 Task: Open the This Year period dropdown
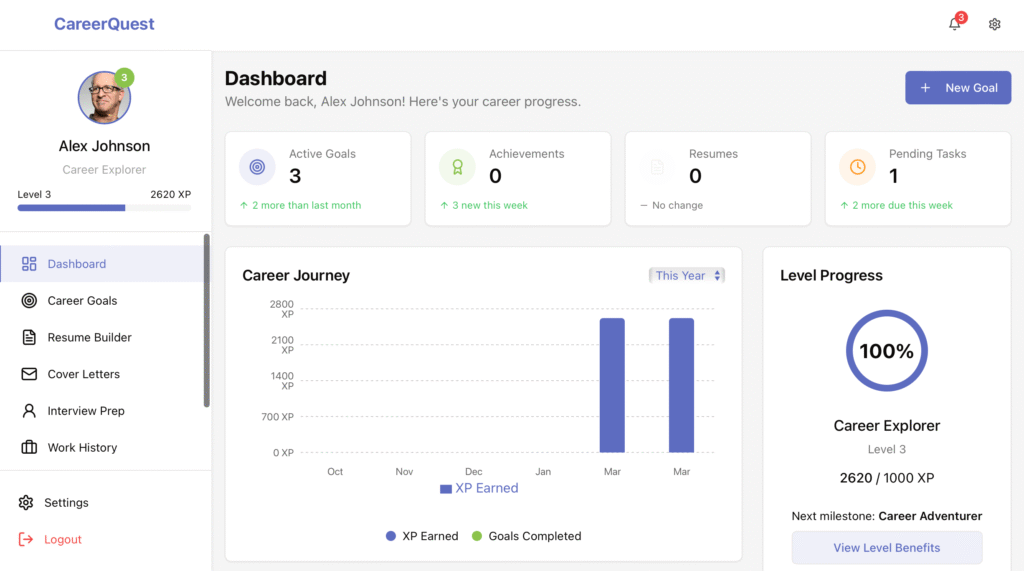click(x=686, y=276)
